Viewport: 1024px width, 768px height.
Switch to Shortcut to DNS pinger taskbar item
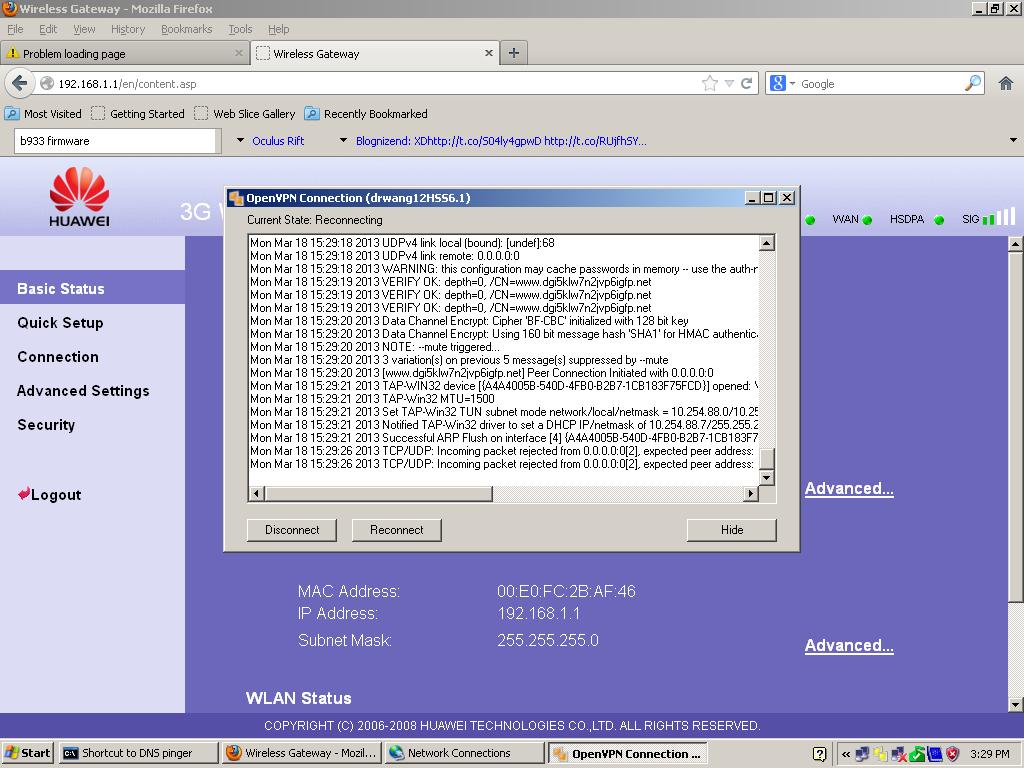pyautogui.click(x=138, y=753)
